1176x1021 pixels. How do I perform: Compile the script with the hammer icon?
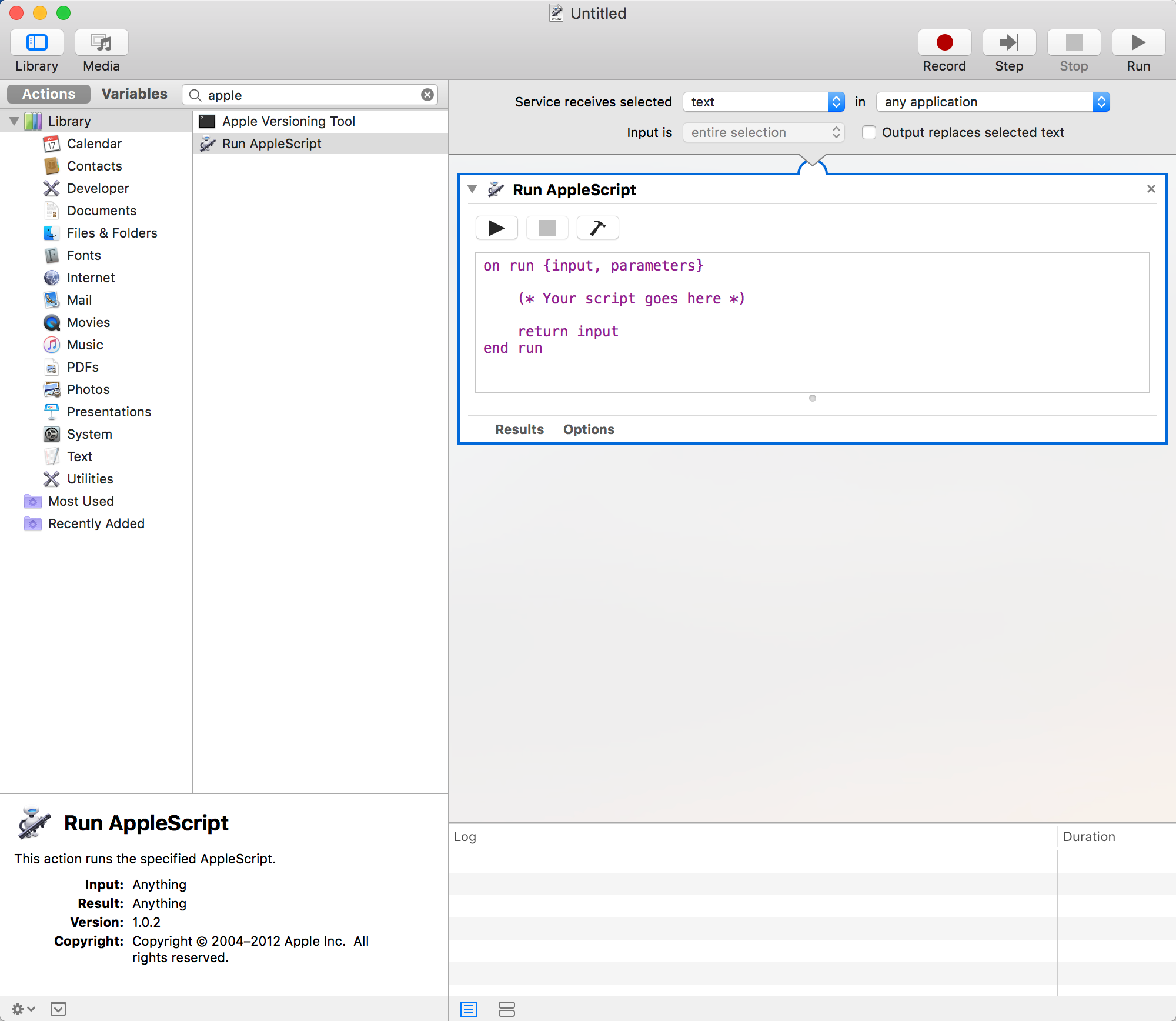click(x=597, y=228)
